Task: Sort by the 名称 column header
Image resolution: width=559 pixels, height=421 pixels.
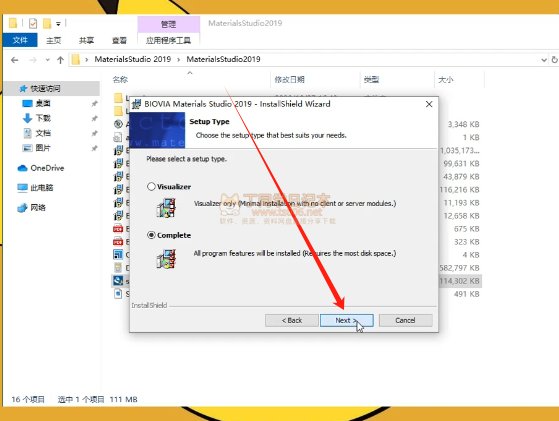Action: tap(120, 79)
